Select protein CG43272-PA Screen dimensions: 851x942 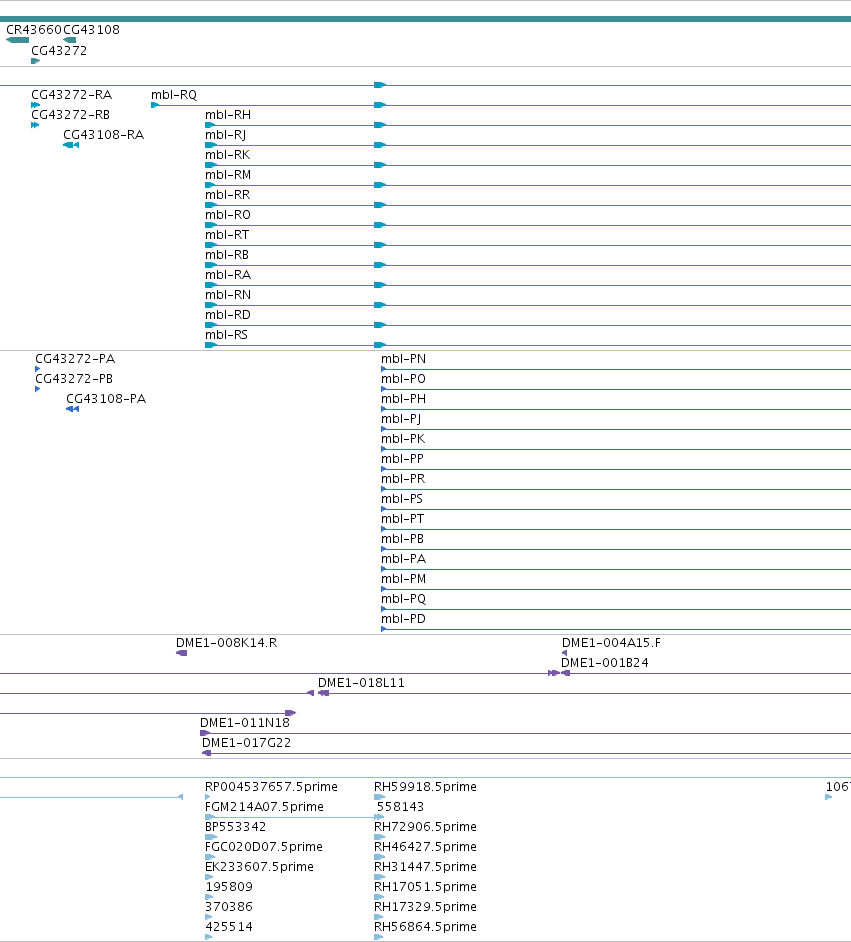coord(75,359)
